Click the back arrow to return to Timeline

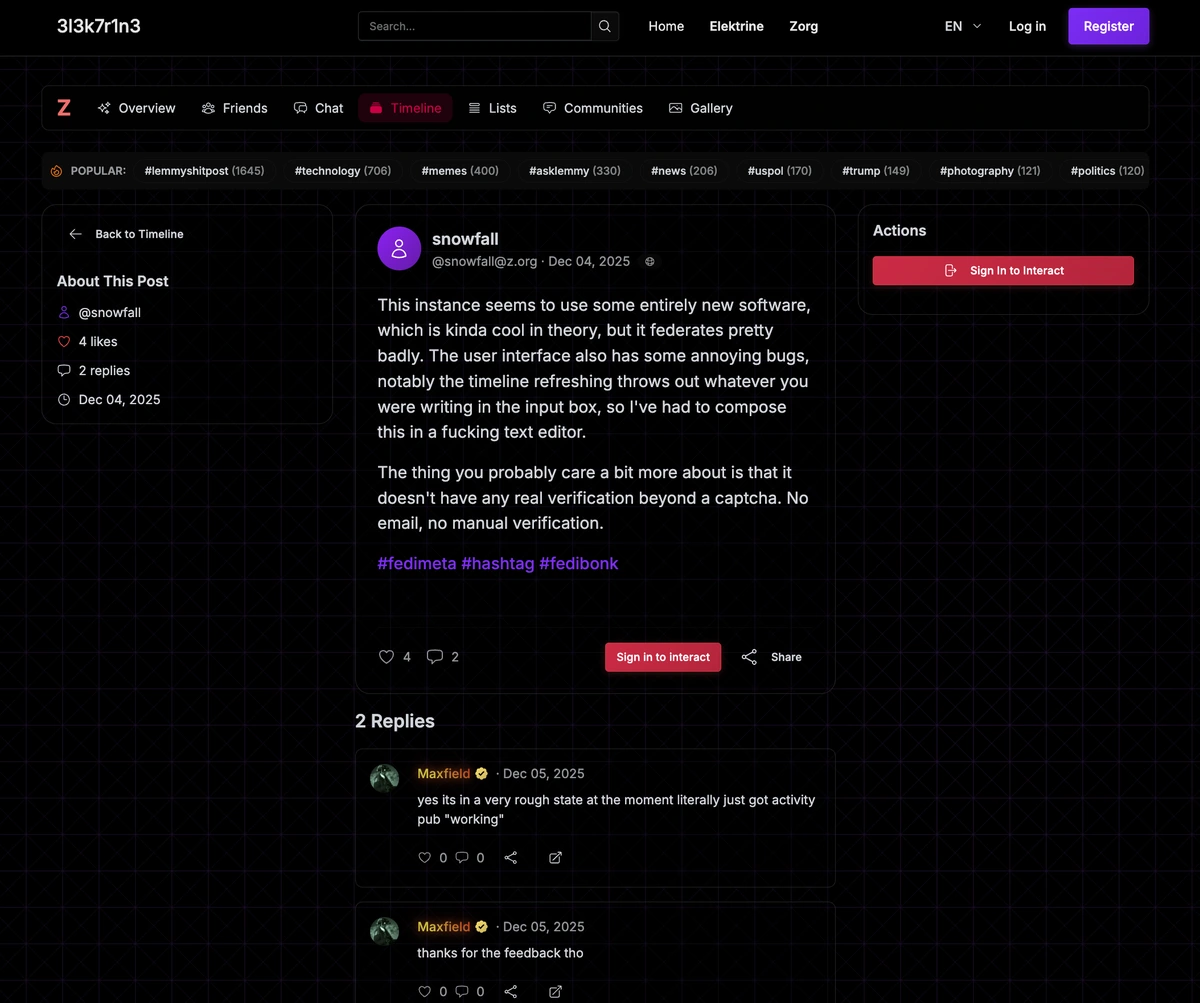point(75,233)
